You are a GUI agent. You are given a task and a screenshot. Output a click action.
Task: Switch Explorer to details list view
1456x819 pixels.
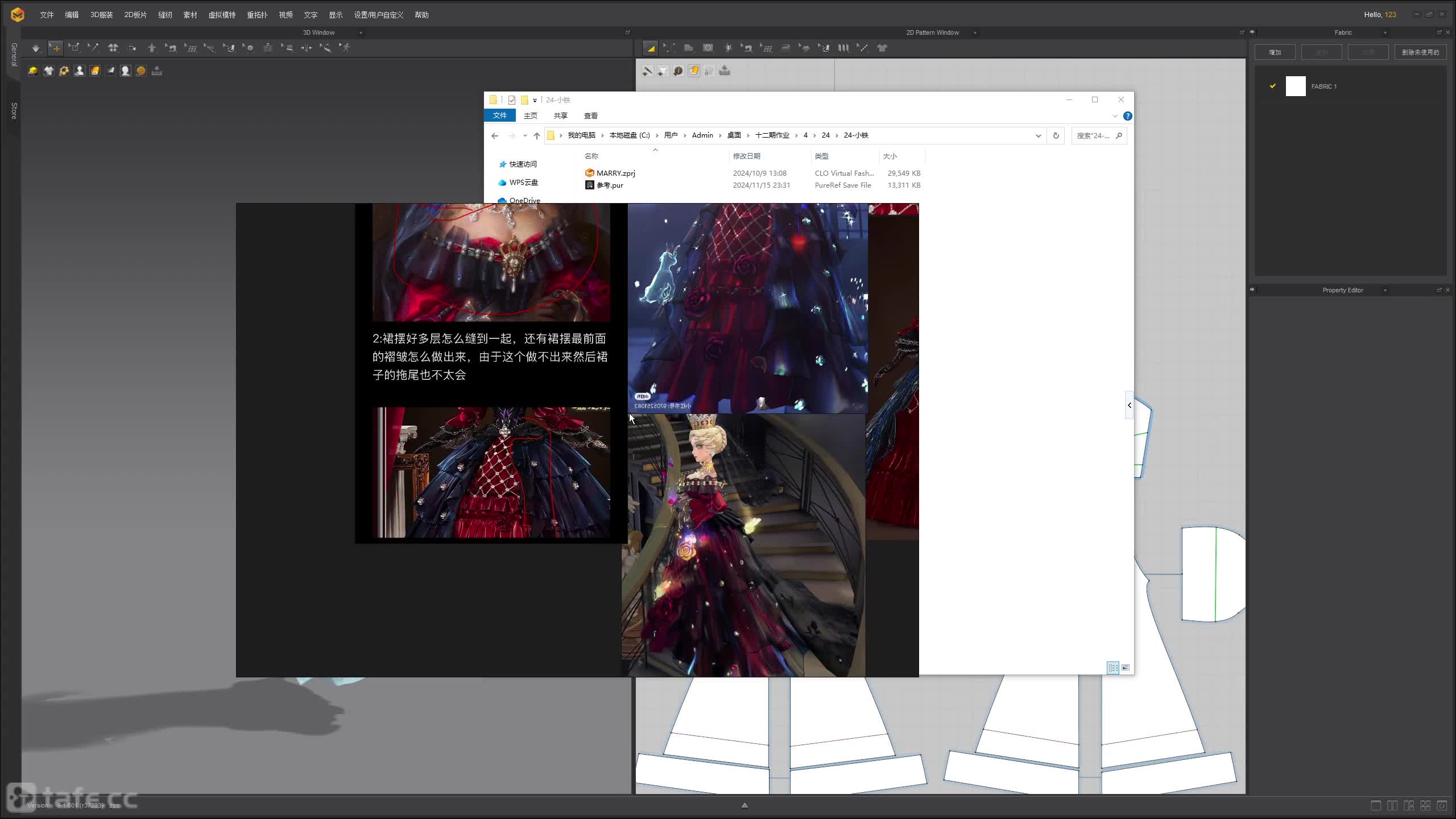[x=1113, y=668]
